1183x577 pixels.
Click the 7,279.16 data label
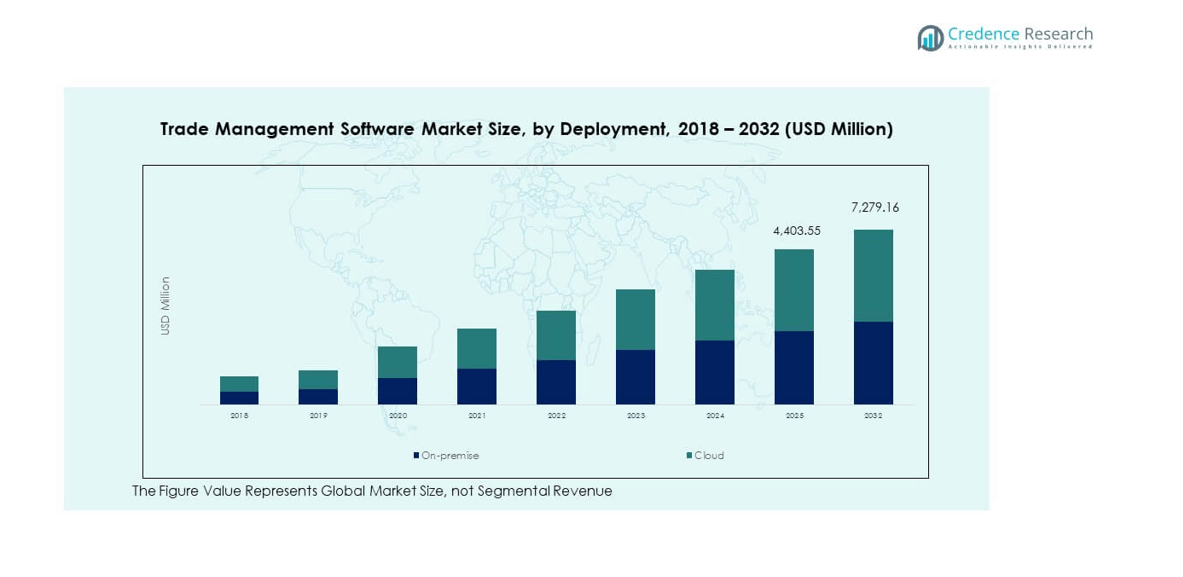click(874, 208)
